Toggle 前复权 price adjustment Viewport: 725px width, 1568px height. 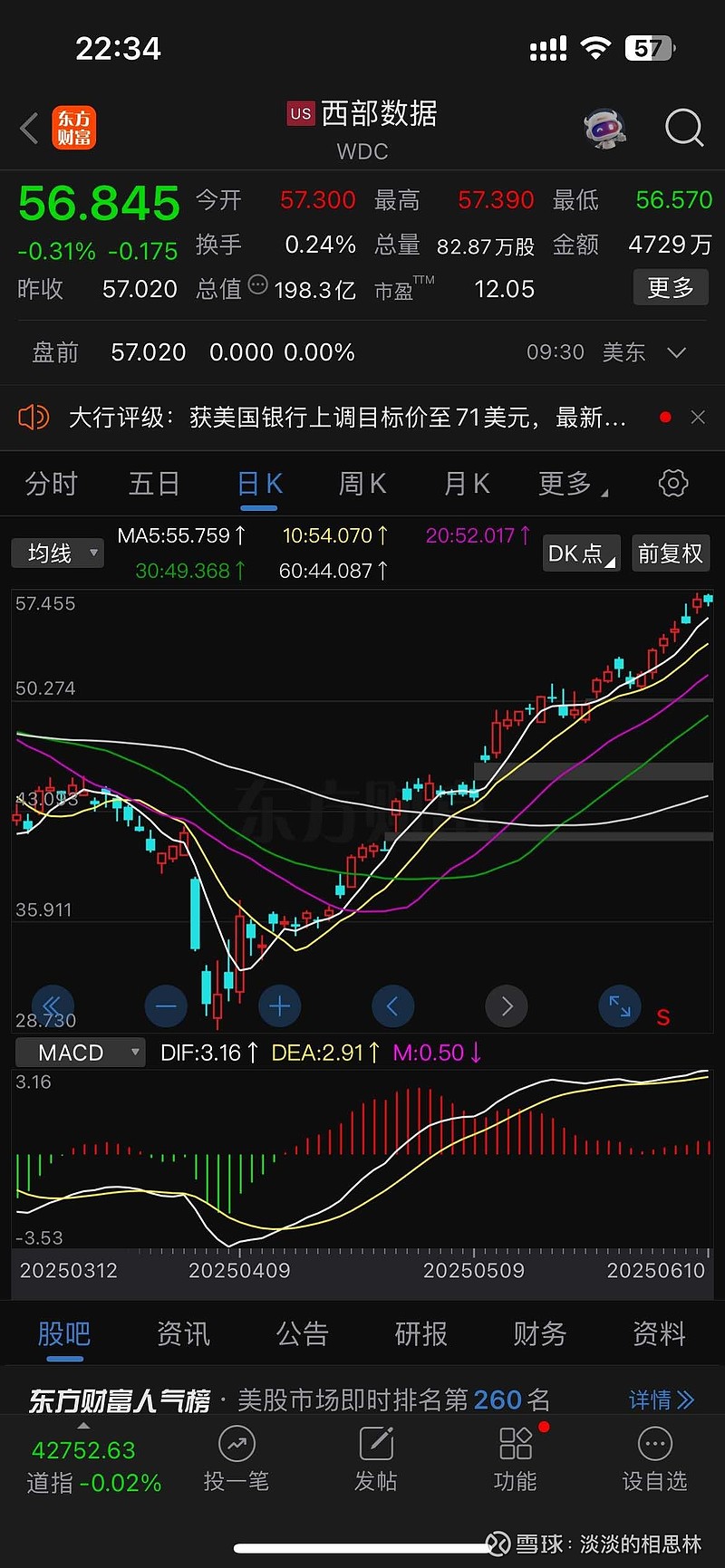671,553
